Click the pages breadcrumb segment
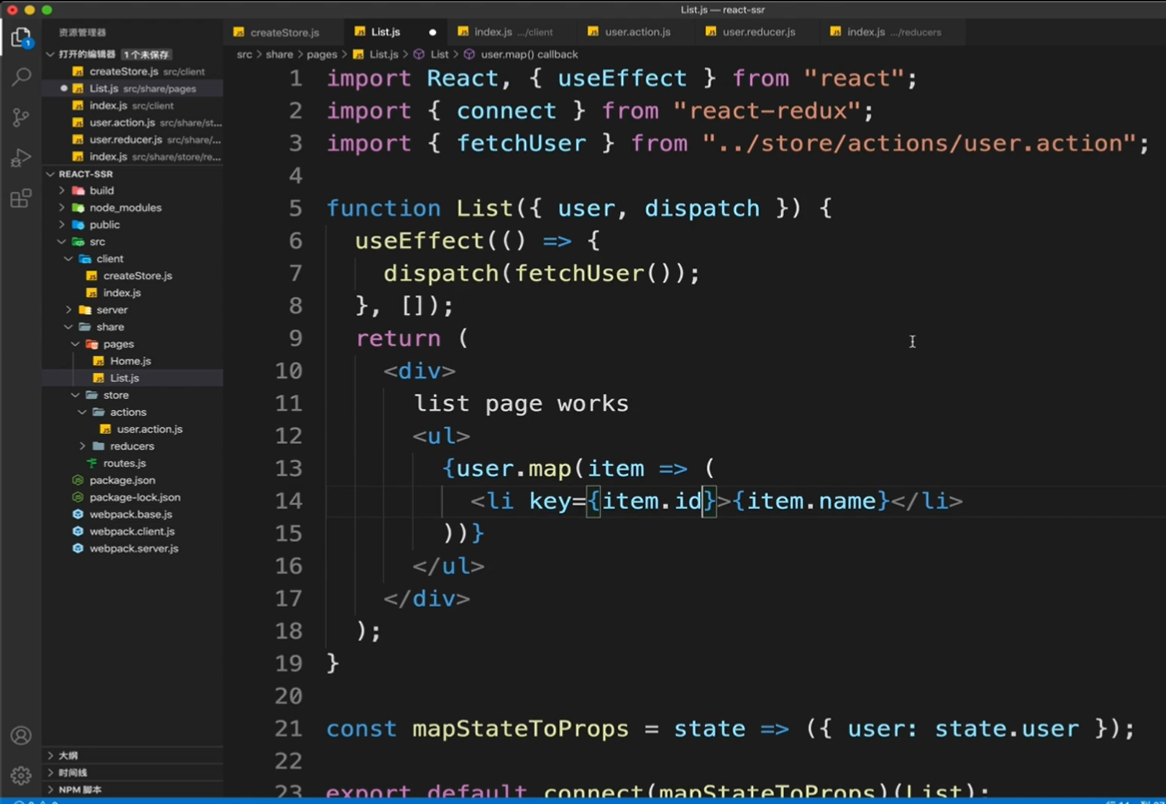This screenshot has width=1166, height=804. pos(321,54)
